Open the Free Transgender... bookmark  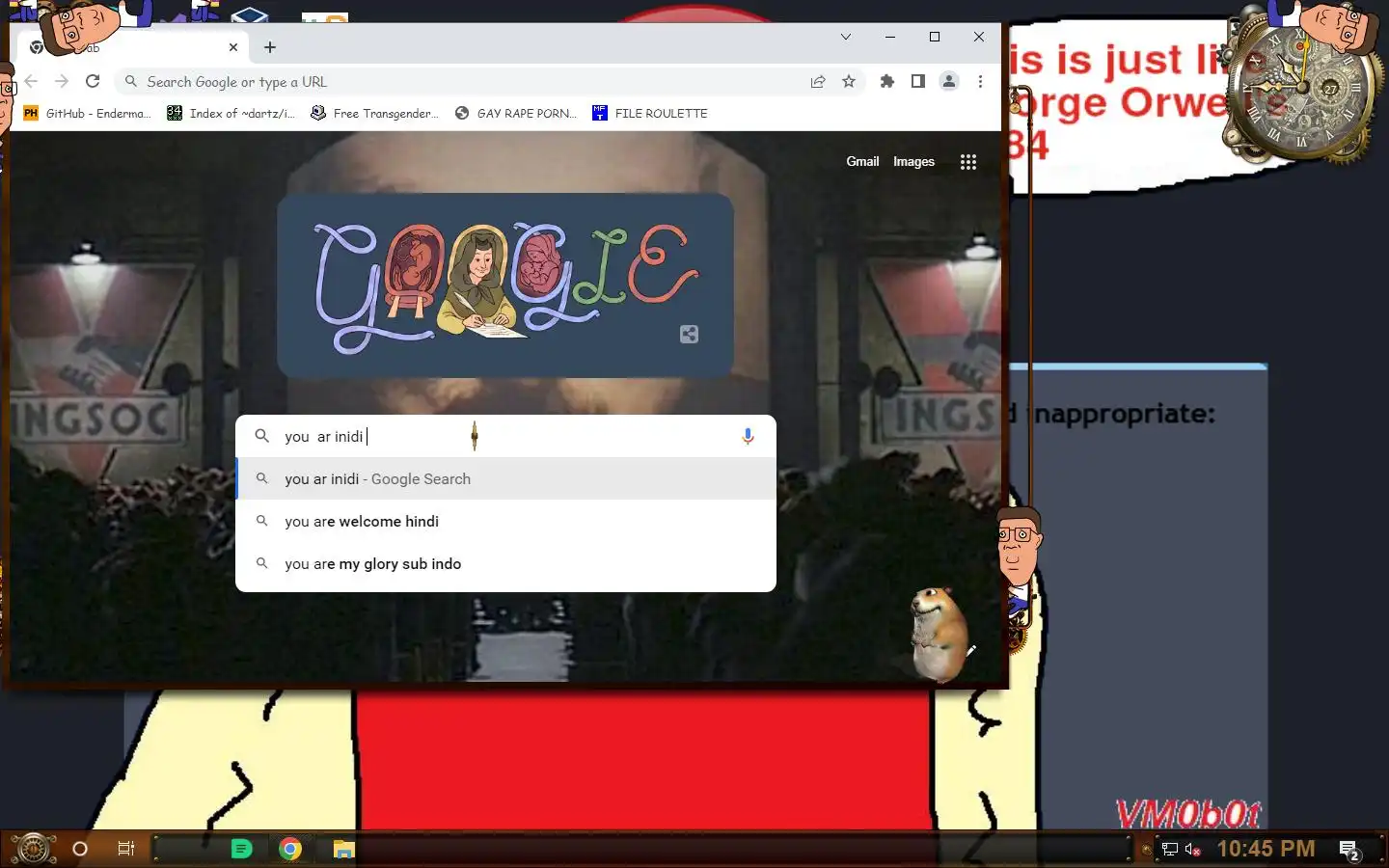[x=374, y=113]
